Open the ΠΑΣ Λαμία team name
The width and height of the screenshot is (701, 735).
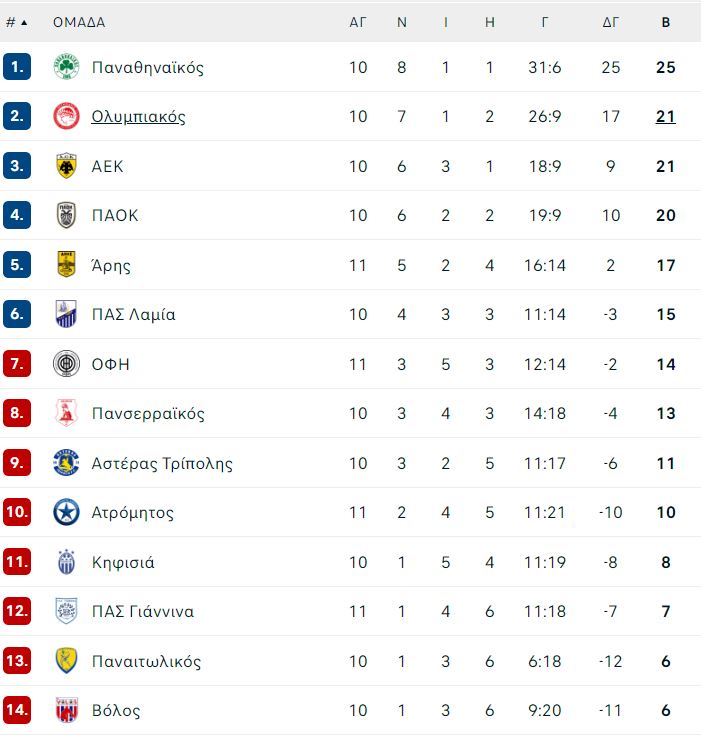(134, 314)
